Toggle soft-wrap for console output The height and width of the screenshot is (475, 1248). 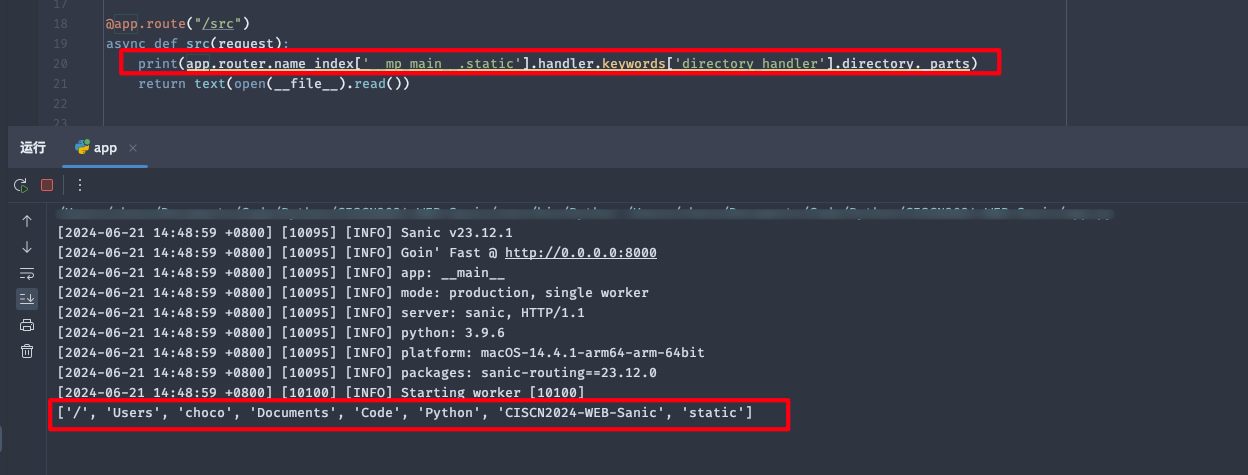(x=27, y=273)
